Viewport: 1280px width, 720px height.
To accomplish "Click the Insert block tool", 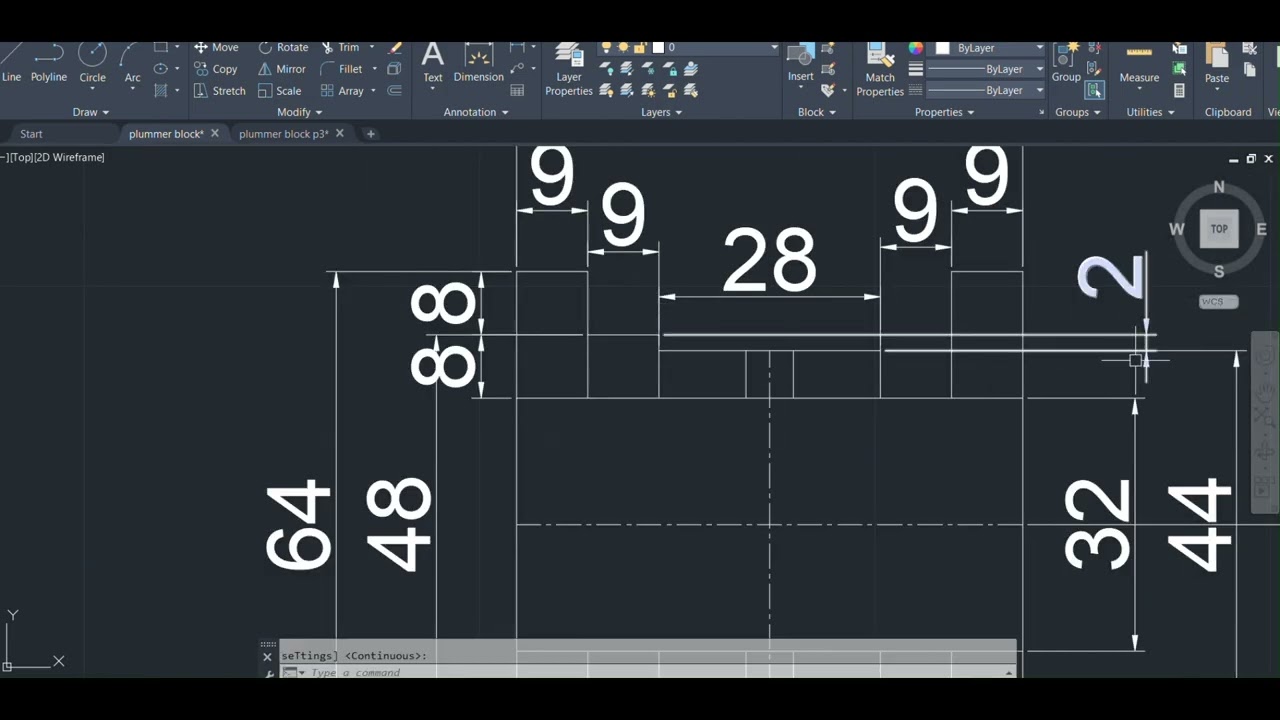I will [801, 64].
